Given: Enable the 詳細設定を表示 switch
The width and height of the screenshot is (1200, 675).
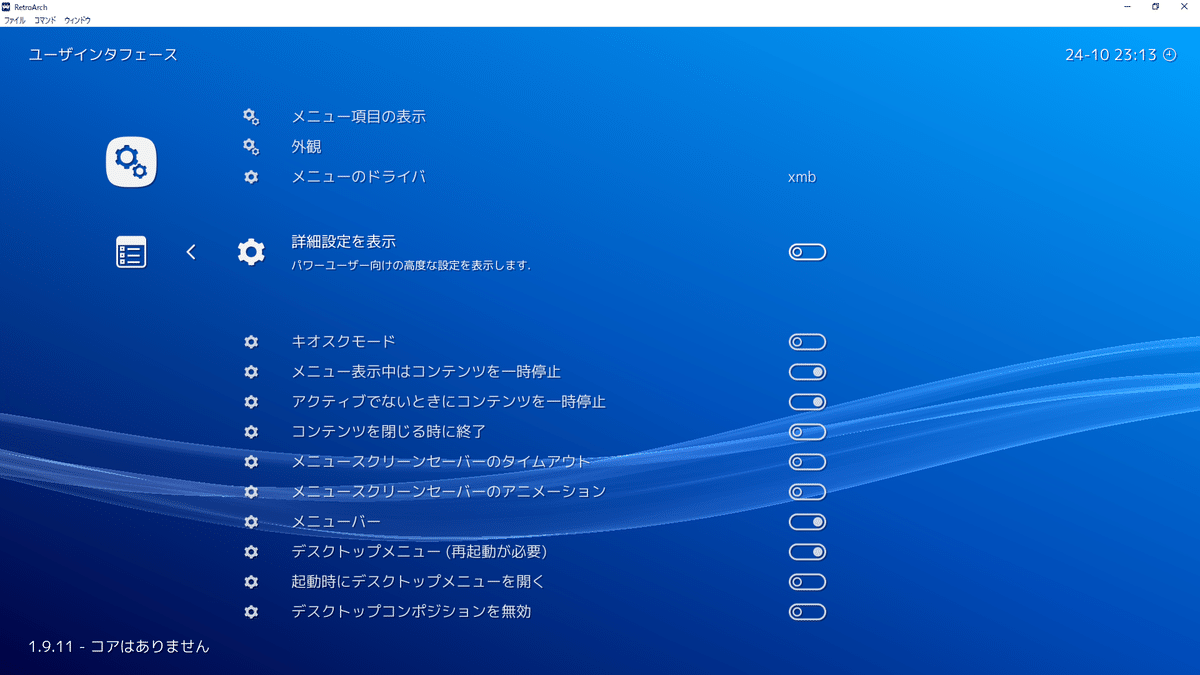Looking at the screenshot, I should coord(807,252).
